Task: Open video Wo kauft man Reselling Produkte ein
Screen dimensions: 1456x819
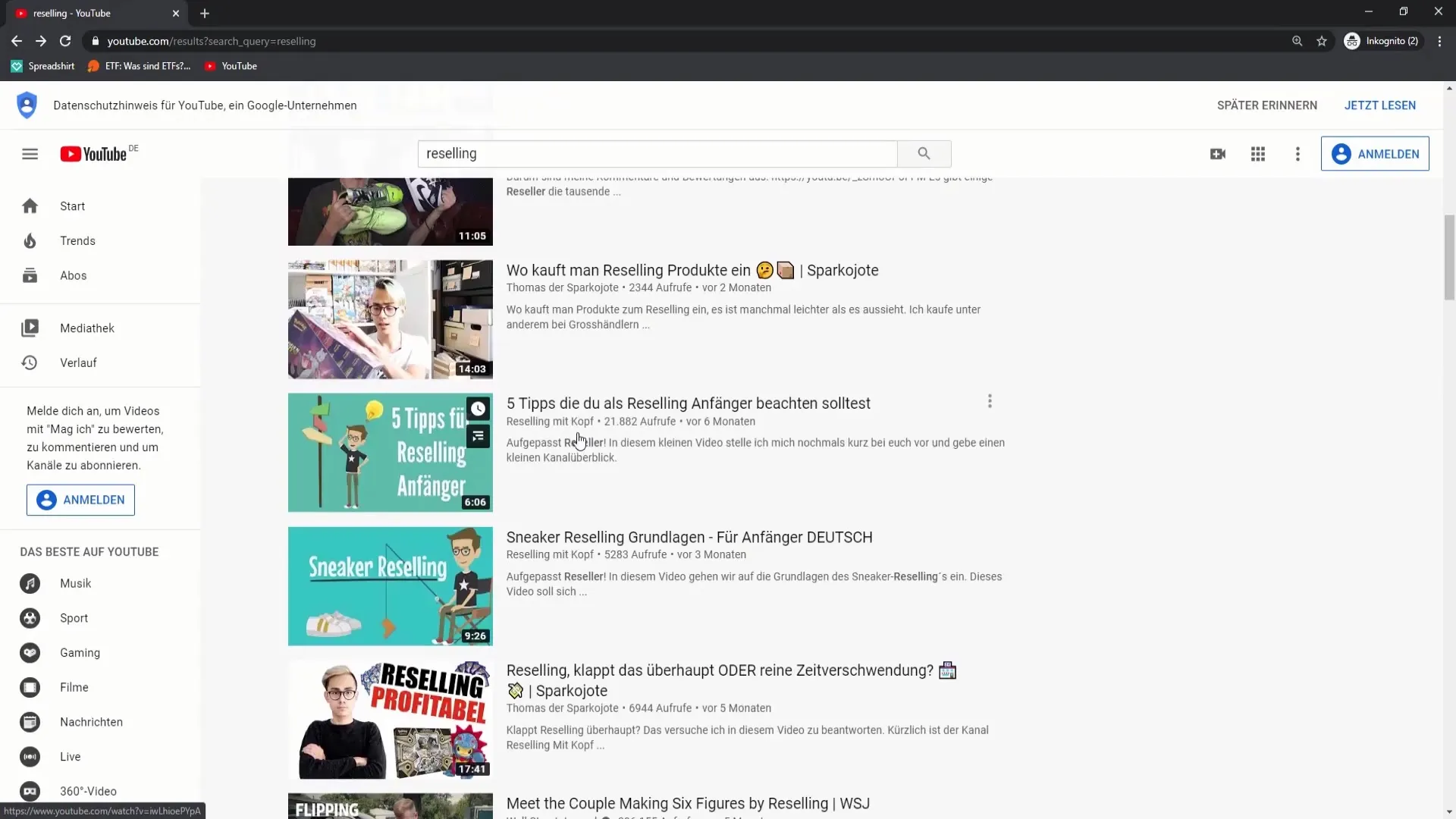Action: pos(692,271)
